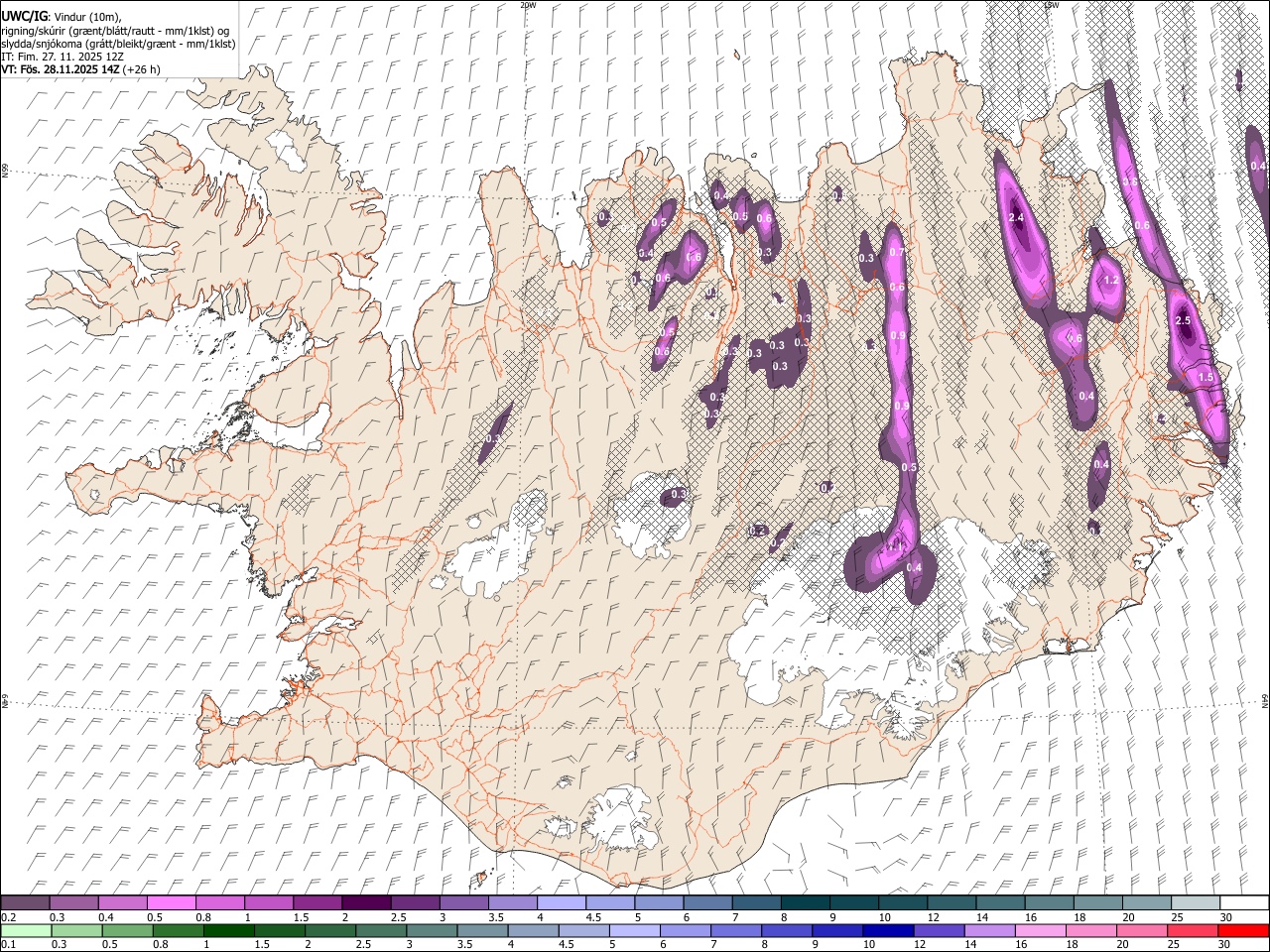Click the 0.7 value label on the map
This screenshot has width=1270, height=952.
897,253
